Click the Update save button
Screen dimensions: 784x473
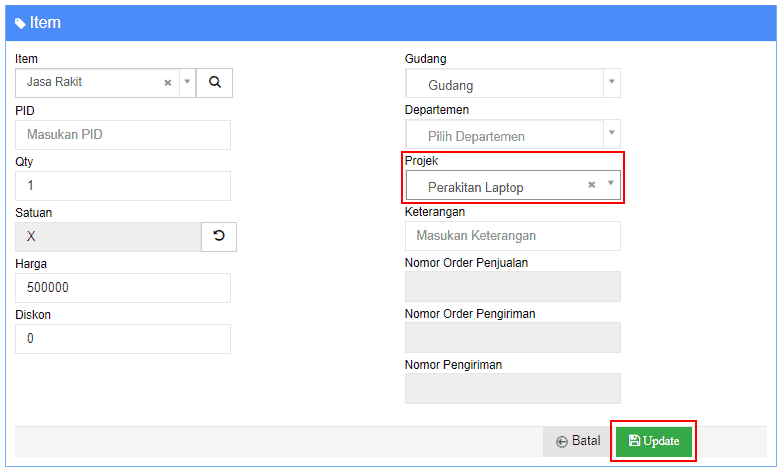654,441
